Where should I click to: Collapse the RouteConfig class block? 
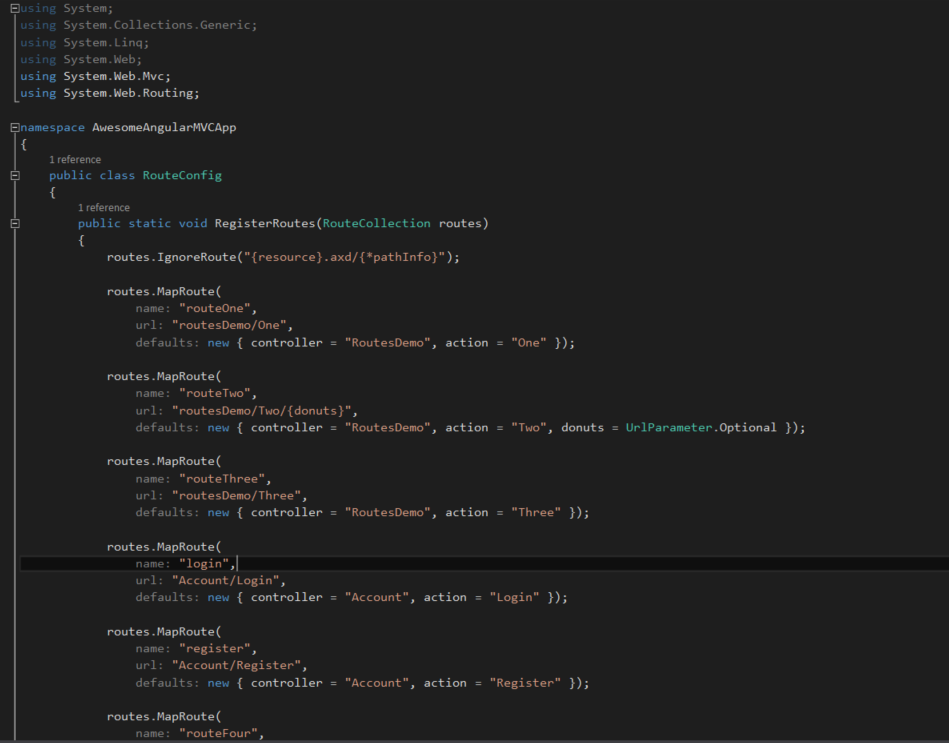[14, 176]
